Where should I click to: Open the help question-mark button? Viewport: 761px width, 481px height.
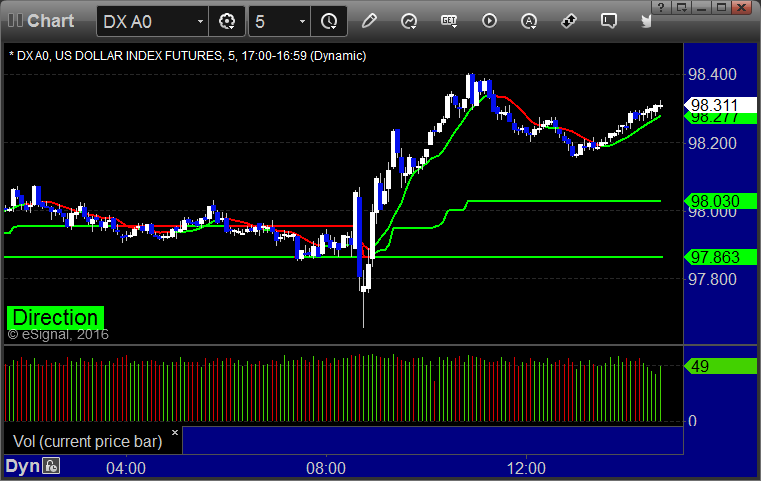[x=661, y=7]
